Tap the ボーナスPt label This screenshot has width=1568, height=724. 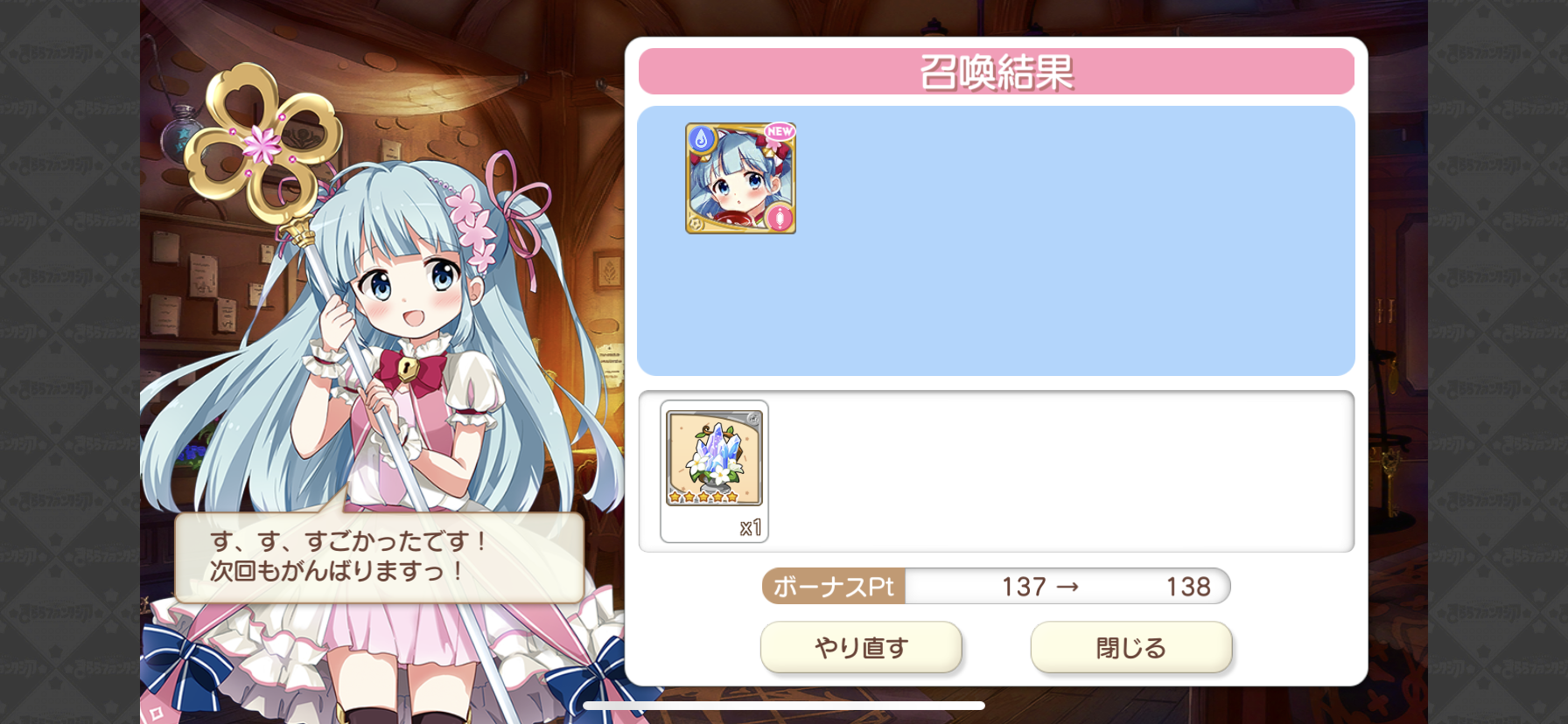tap(833, 587)
